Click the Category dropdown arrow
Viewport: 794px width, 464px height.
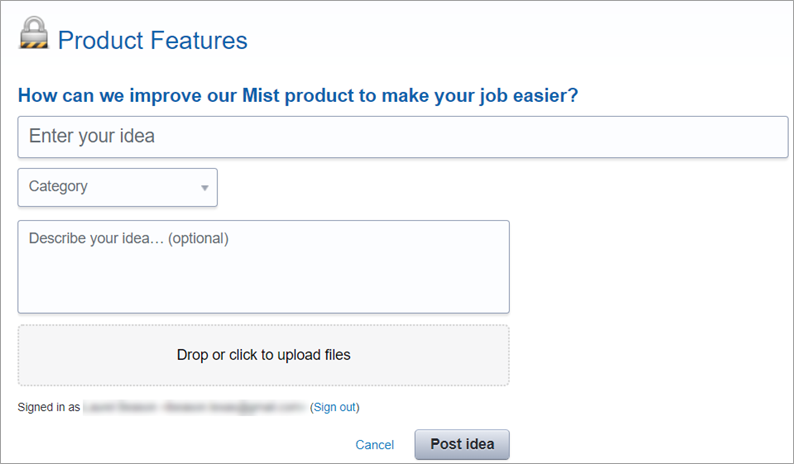tap(204, 188)
